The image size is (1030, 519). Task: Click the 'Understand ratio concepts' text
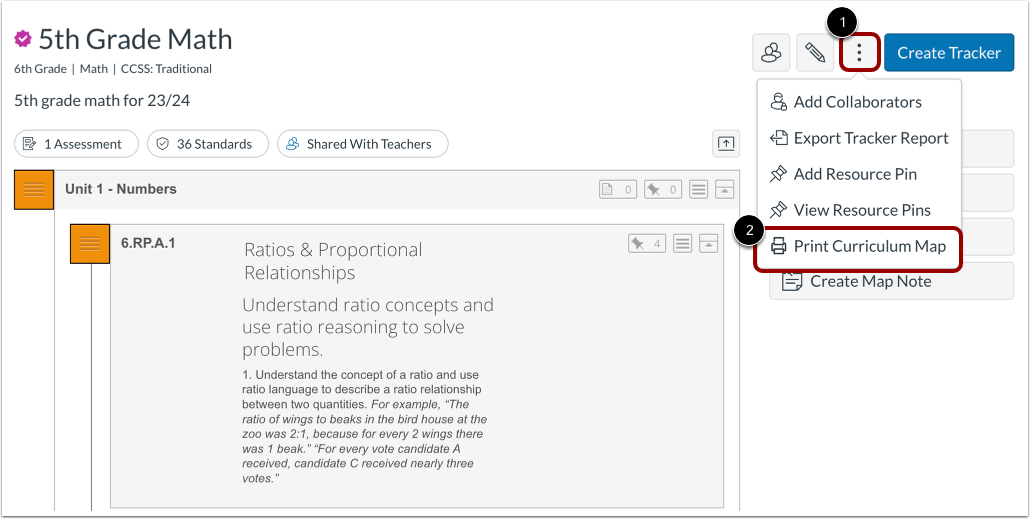368,327
